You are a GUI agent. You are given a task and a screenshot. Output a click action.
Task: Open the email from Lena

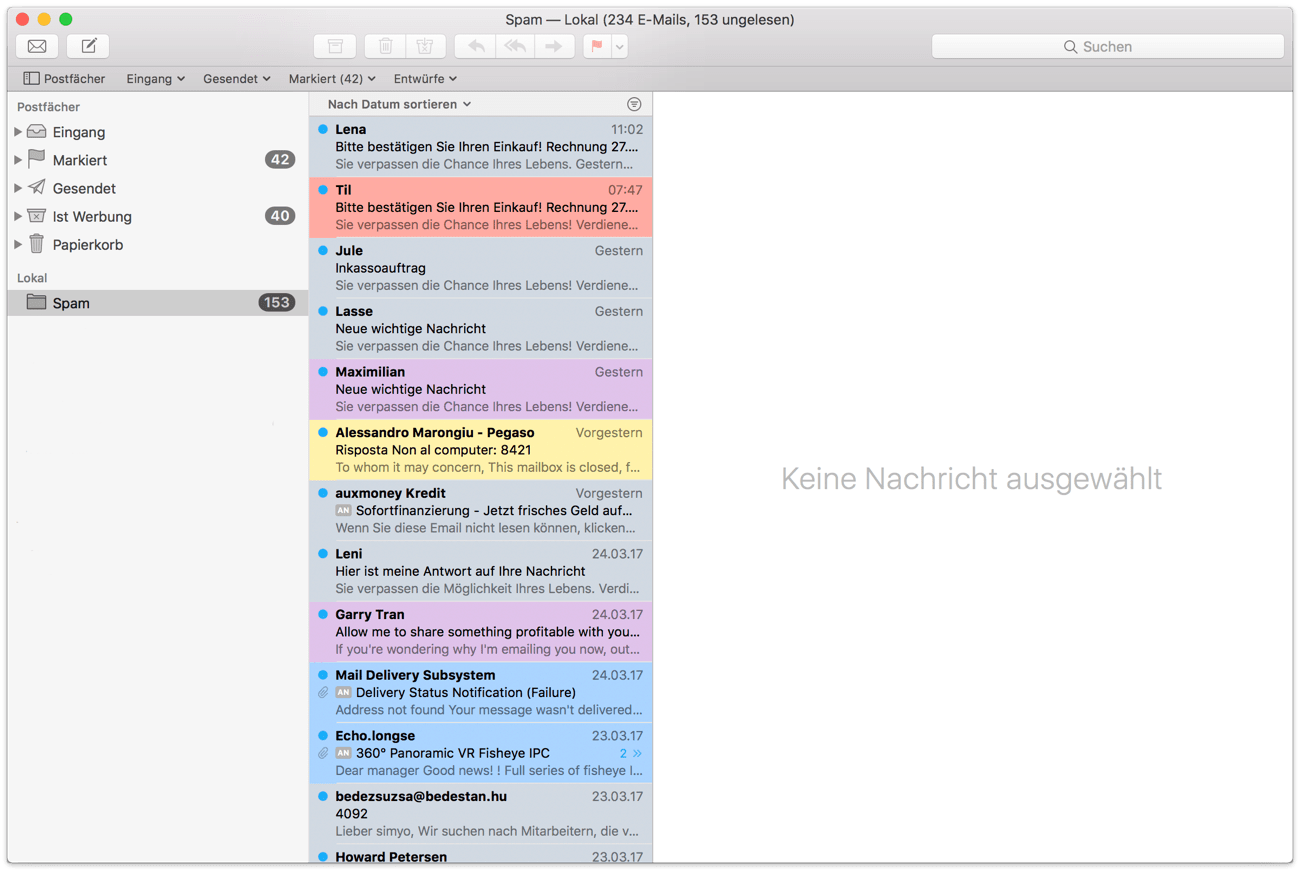point(481,147)
